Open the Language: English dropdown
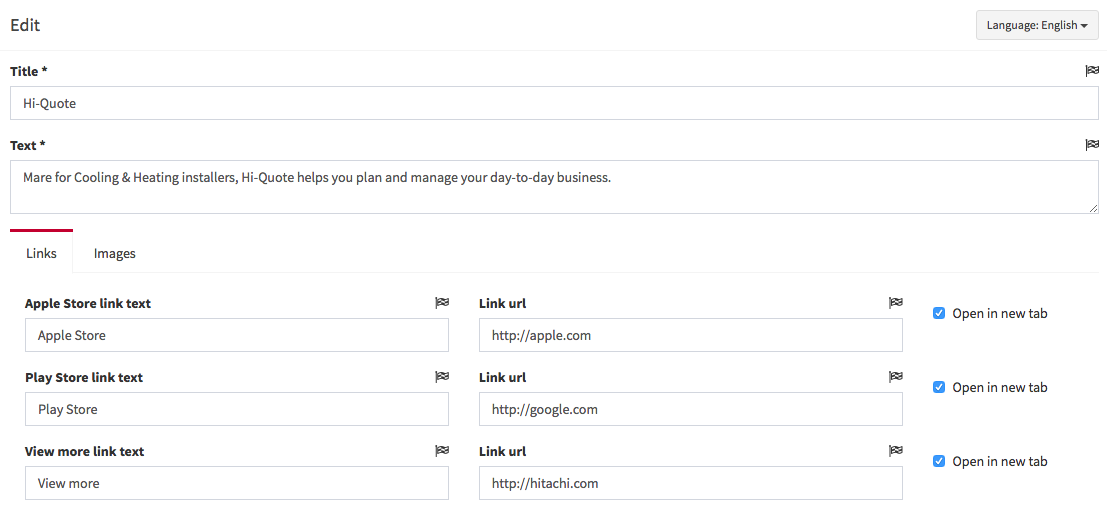The image size is (1120, 525). [x=1036, y=25]
